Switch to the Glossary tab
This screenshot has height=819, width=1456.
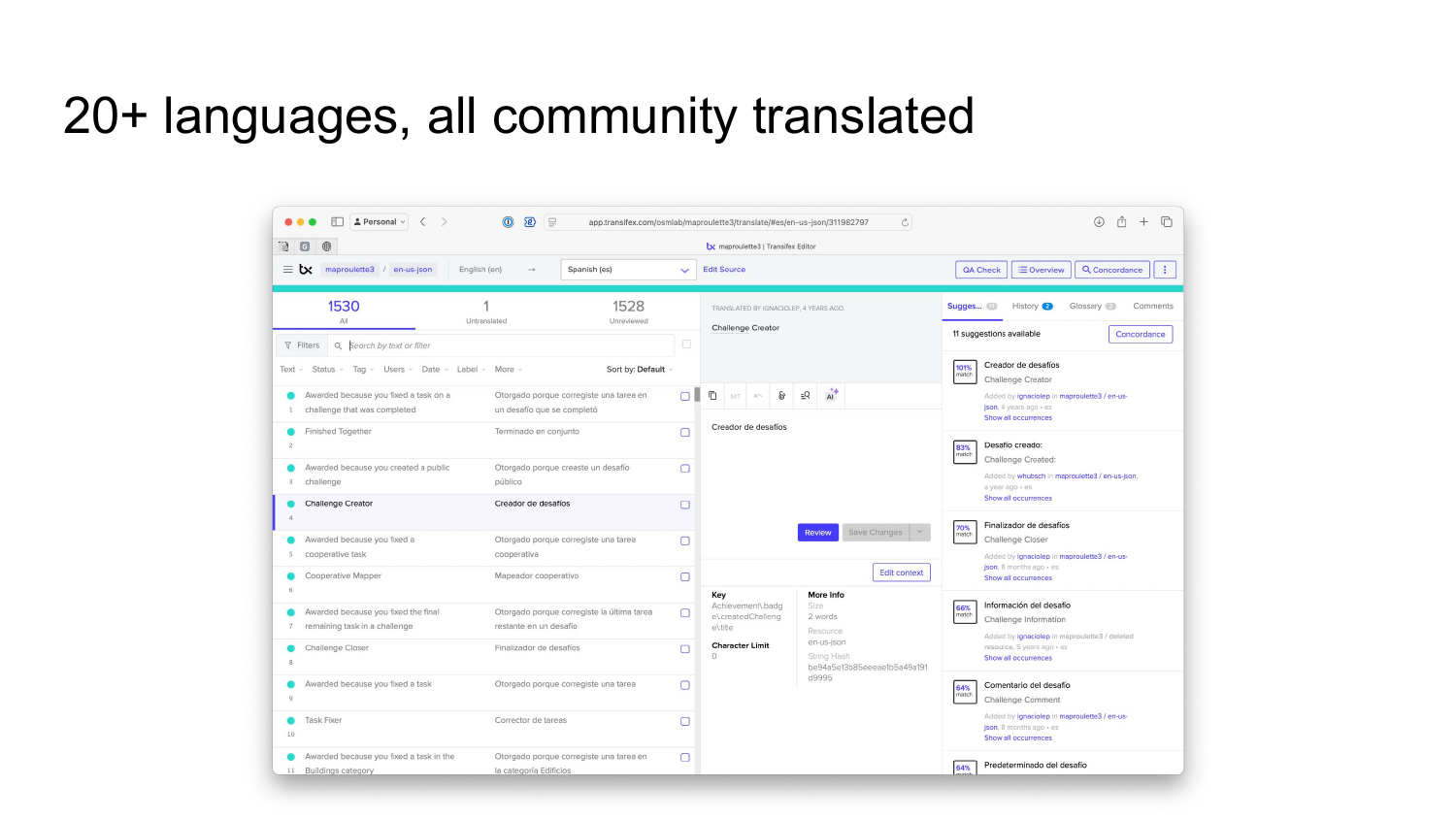tap(1092, 307)
